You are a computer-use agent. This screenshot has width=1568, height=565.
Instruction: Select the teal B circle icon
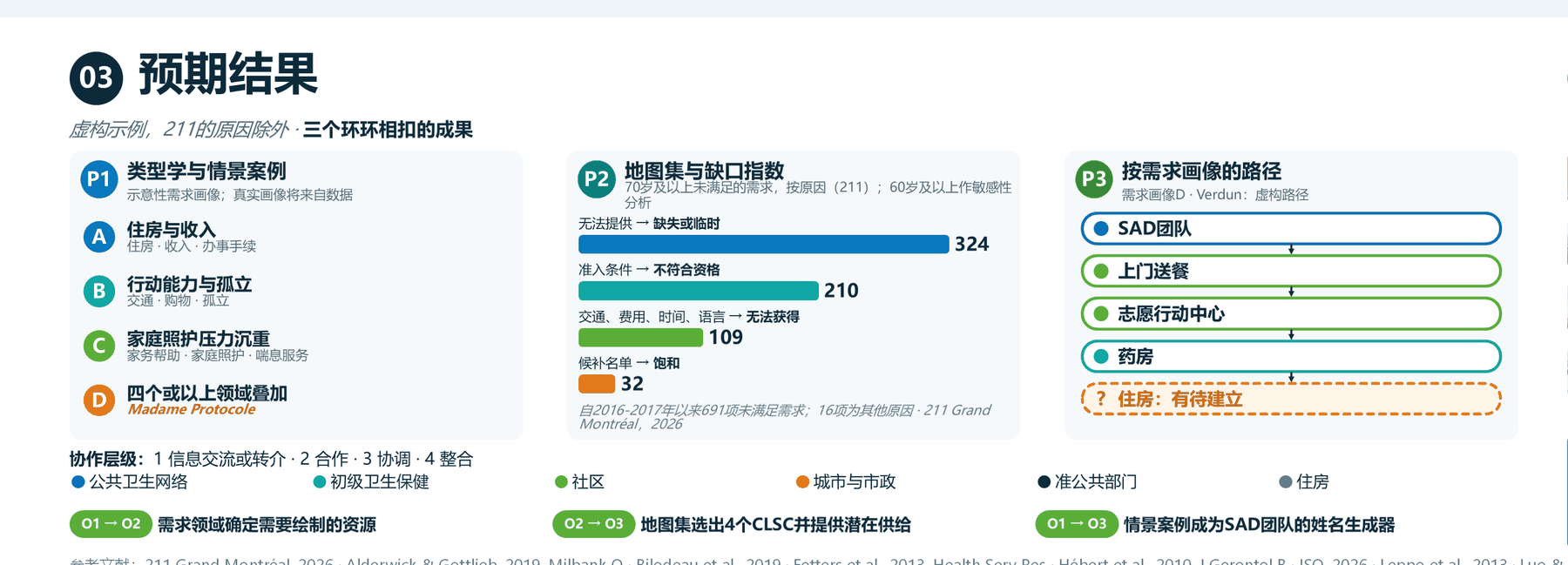[x=99, y=291]
